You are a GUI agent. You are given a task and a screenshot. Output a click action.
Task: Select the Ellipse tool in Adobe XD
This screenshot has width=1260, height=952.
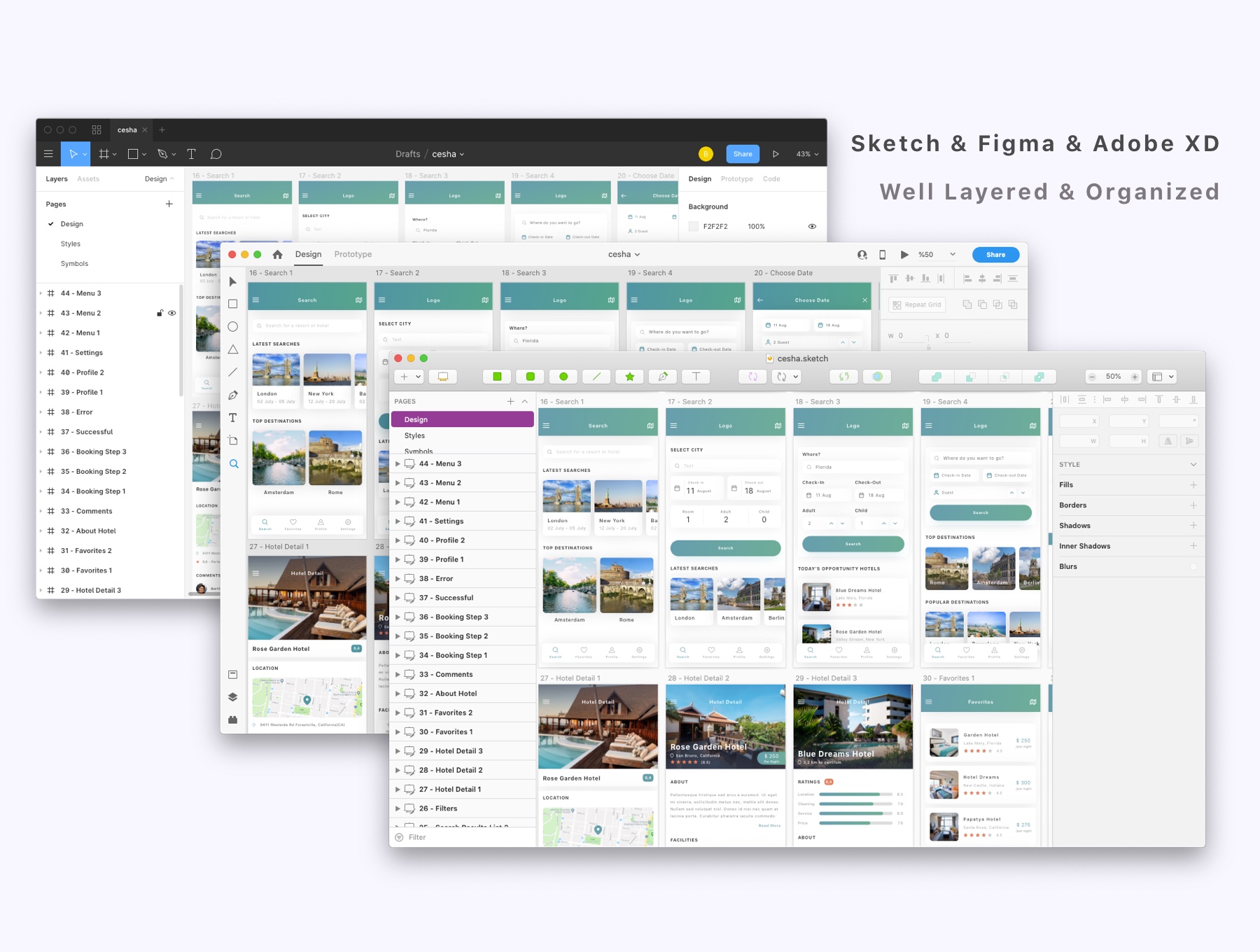tap(233, 327)
